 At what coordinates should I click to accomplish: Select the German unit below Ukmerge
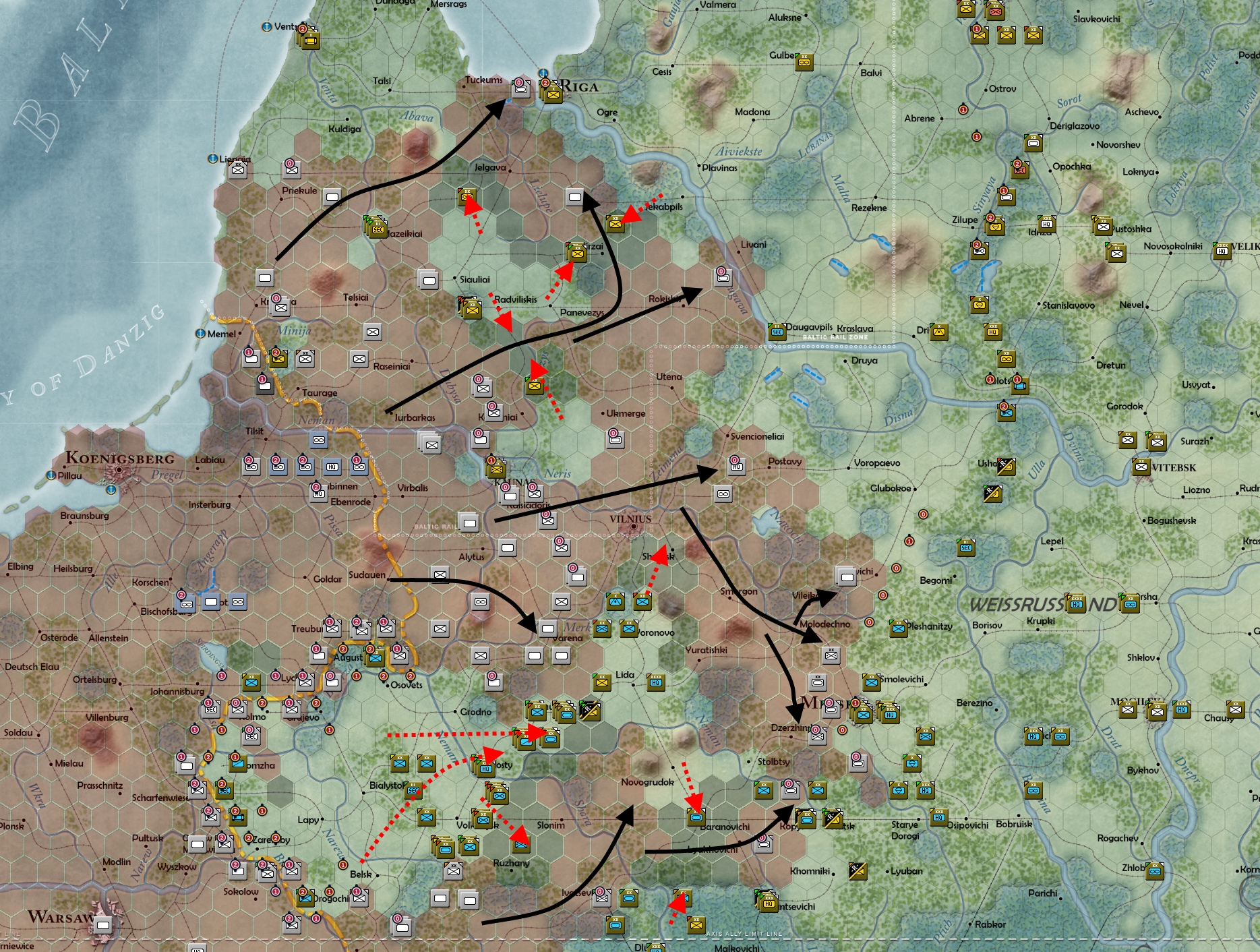click(615, 438)
